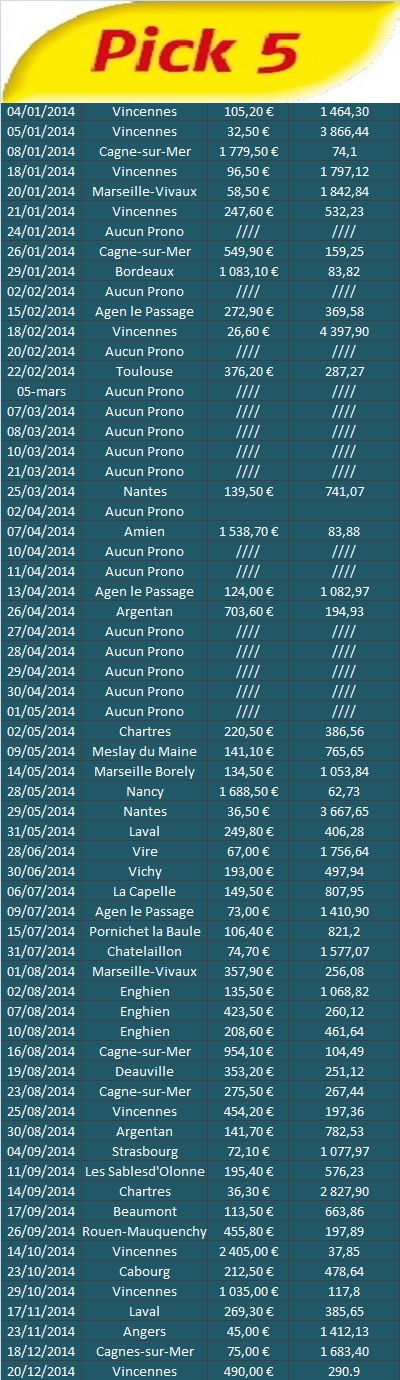
Task: Select the Cabourg location cell
Action: [145, 1271]
